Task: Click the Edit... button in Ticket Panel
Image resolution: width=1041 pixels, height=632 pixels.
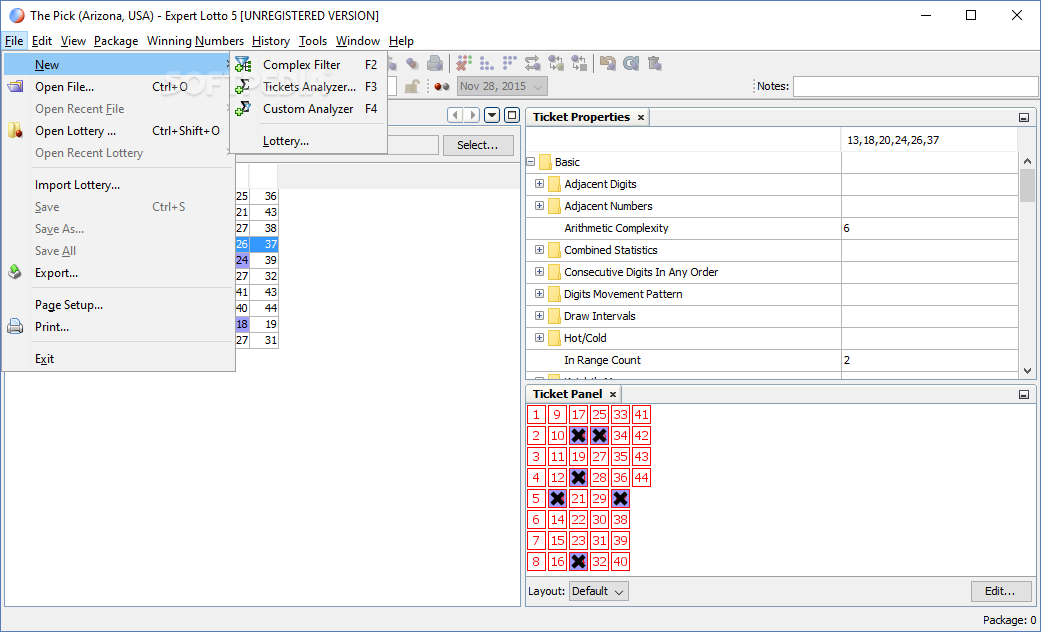Action: (1001, 591)
